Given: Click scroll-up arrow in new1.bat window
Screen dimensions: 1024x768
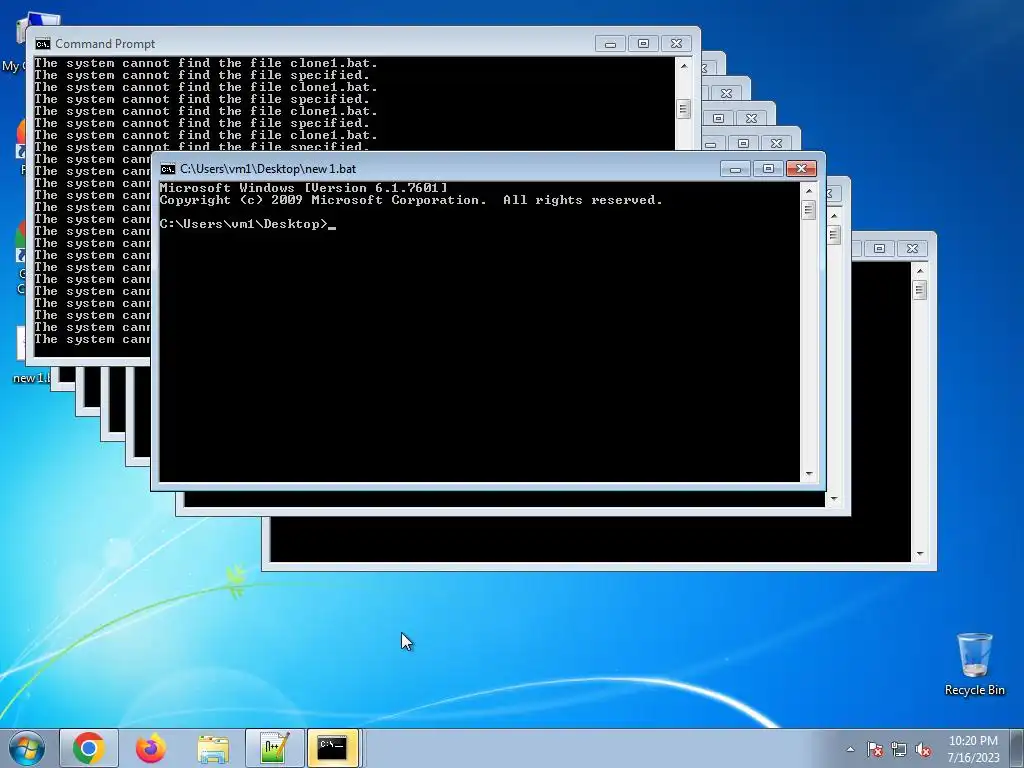Looking at the screenshot, I should pyautogui.click(x=808, y=191).
